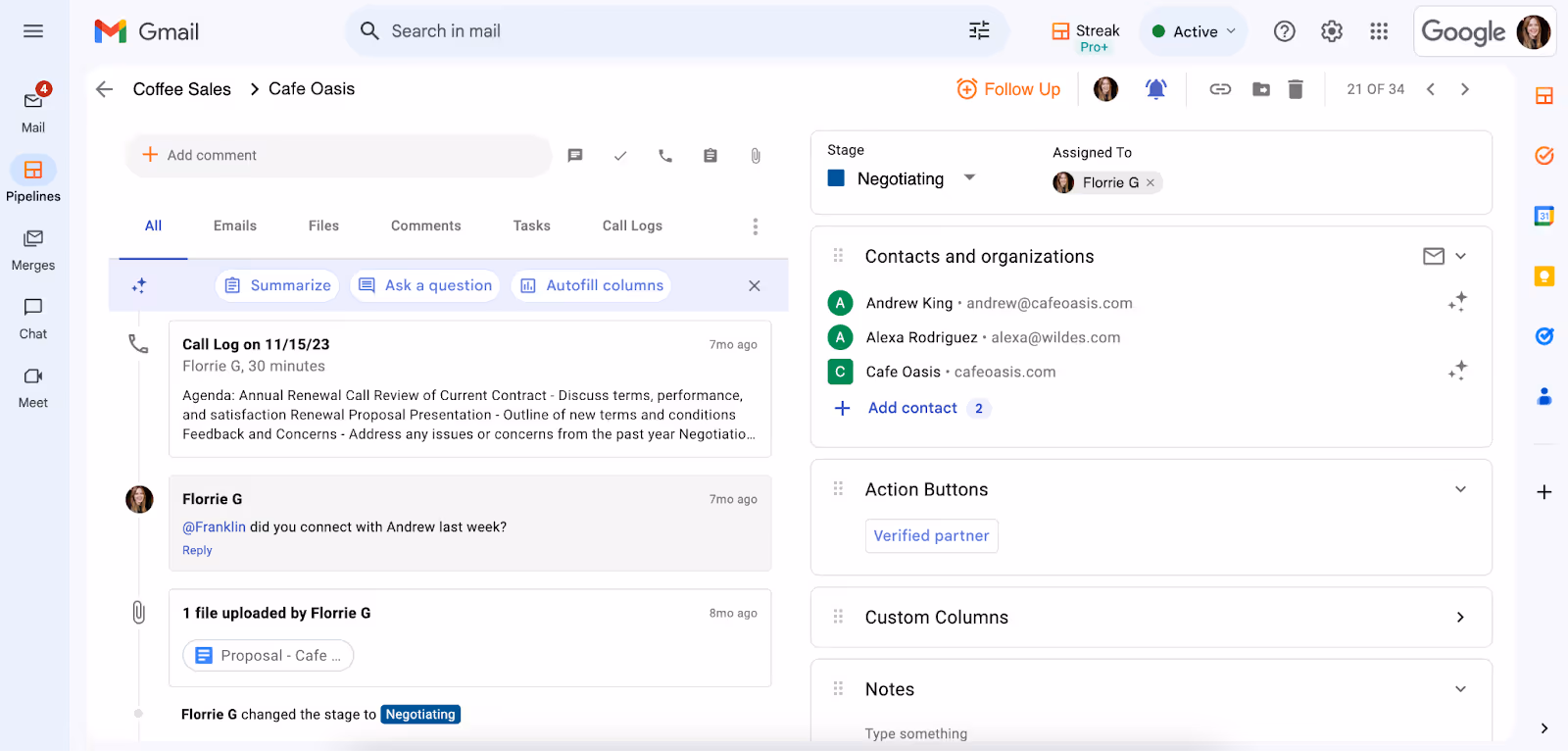The height and width of the screenshot is (751, 1568).
Task: Click the Search in mail field
Action: pyautogui.click(x=676, y=31)
